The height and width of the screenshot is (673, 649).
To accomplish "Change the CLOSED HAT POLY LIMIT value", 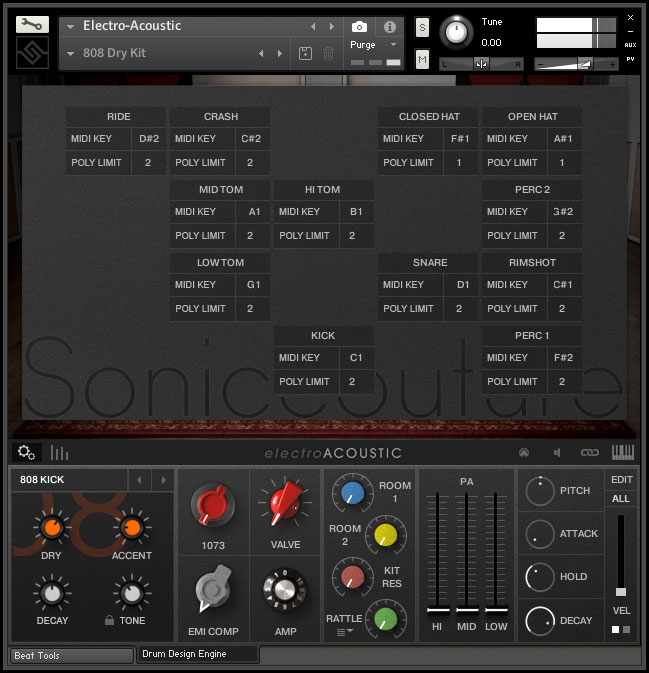I will click(461, 163).
